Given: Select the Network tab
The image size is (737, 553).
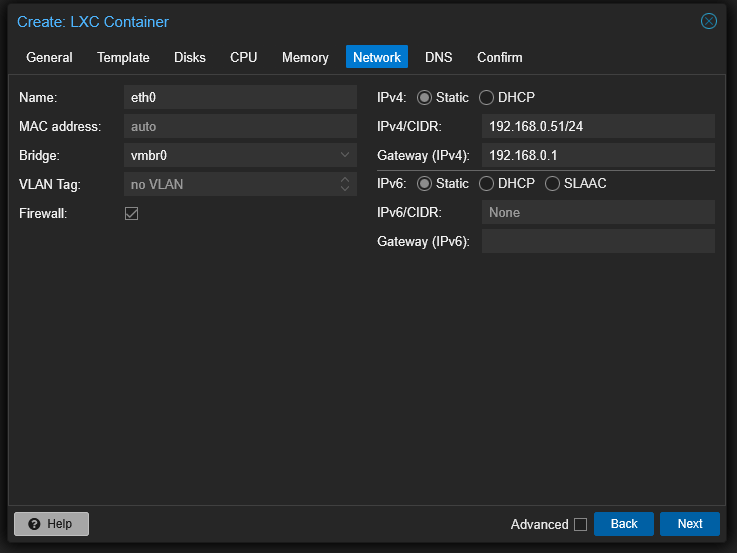Looking at the screenshot, I should 377,57.
